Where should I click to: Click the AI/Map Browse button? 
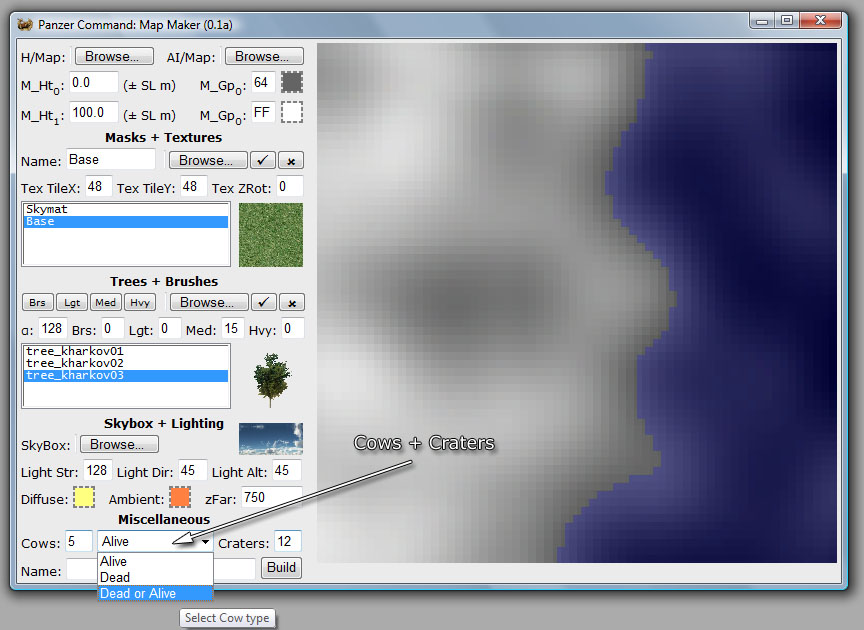264,57
